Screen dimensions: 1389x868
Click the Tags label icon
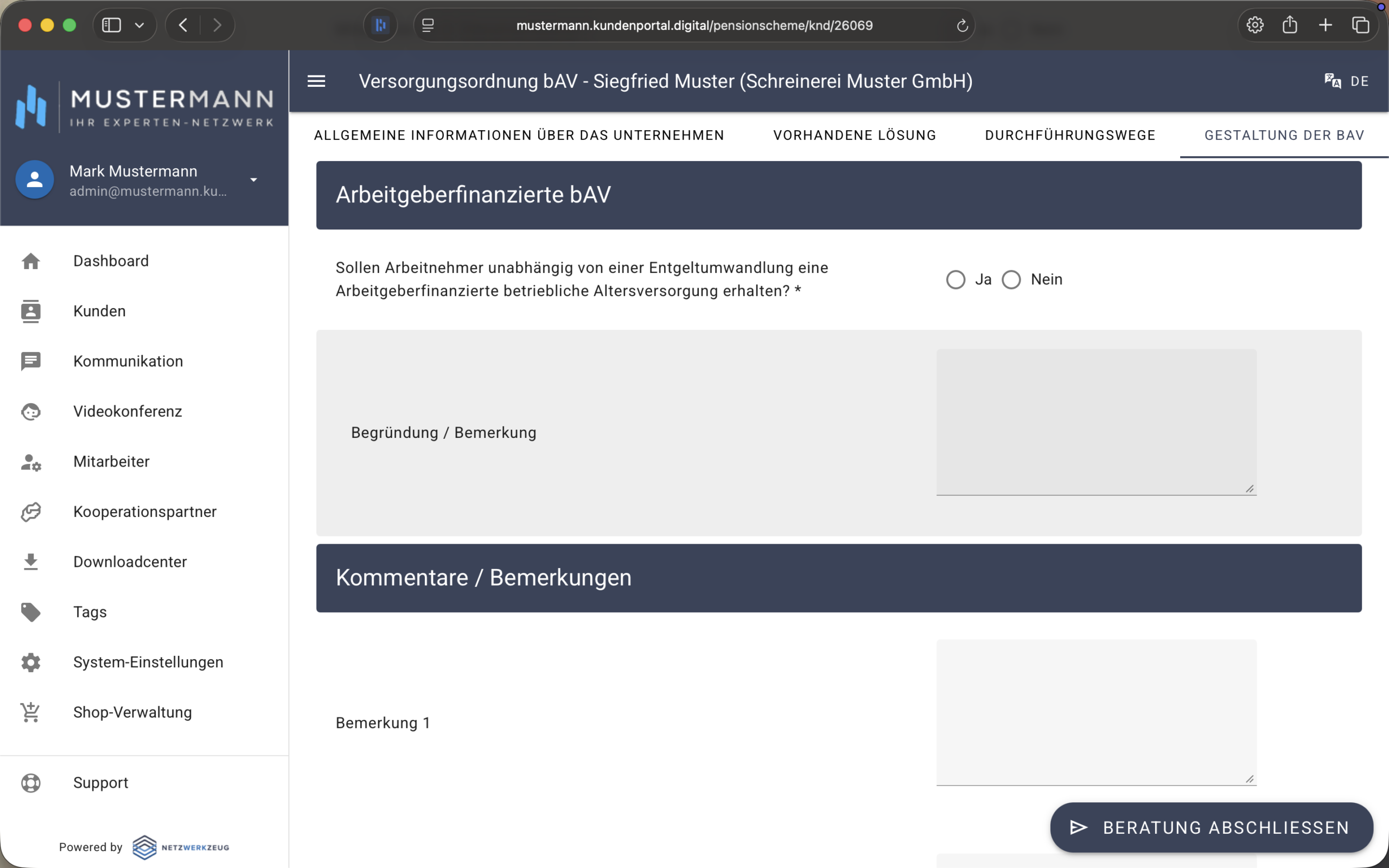30,612
